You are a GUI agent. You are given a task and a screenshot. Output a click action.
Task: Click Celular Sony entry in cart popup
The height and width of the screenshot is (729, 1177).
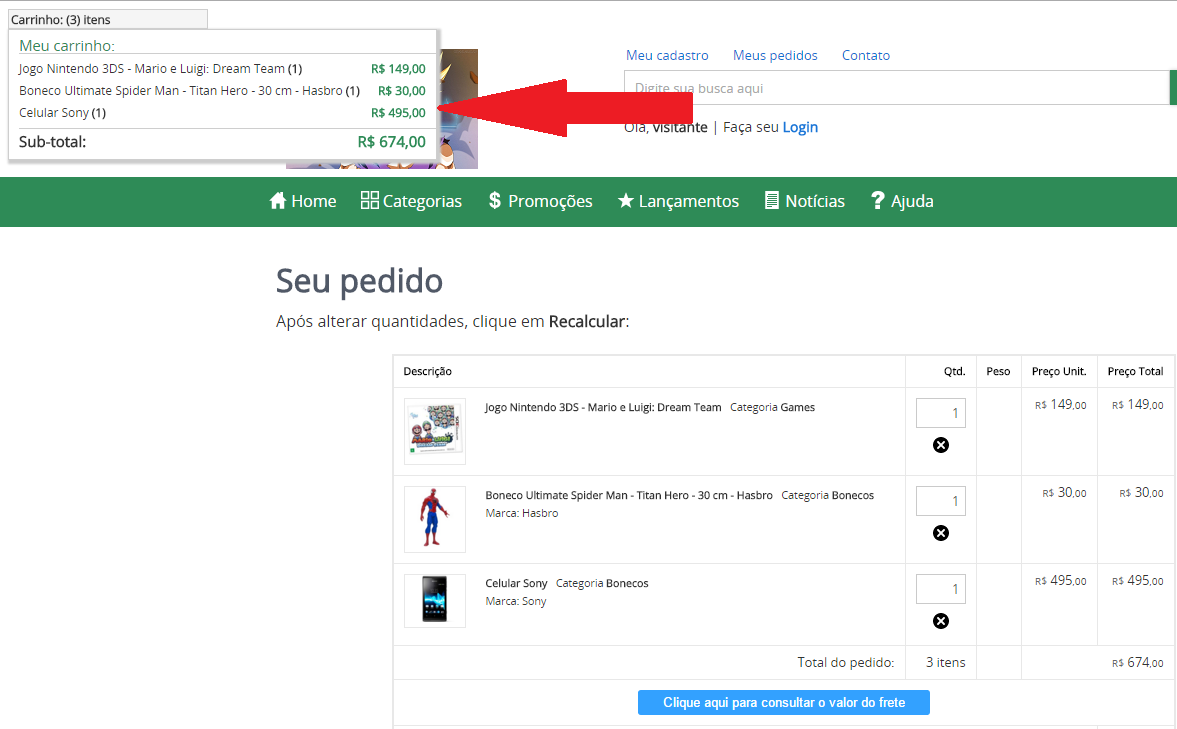coord(62,113)
